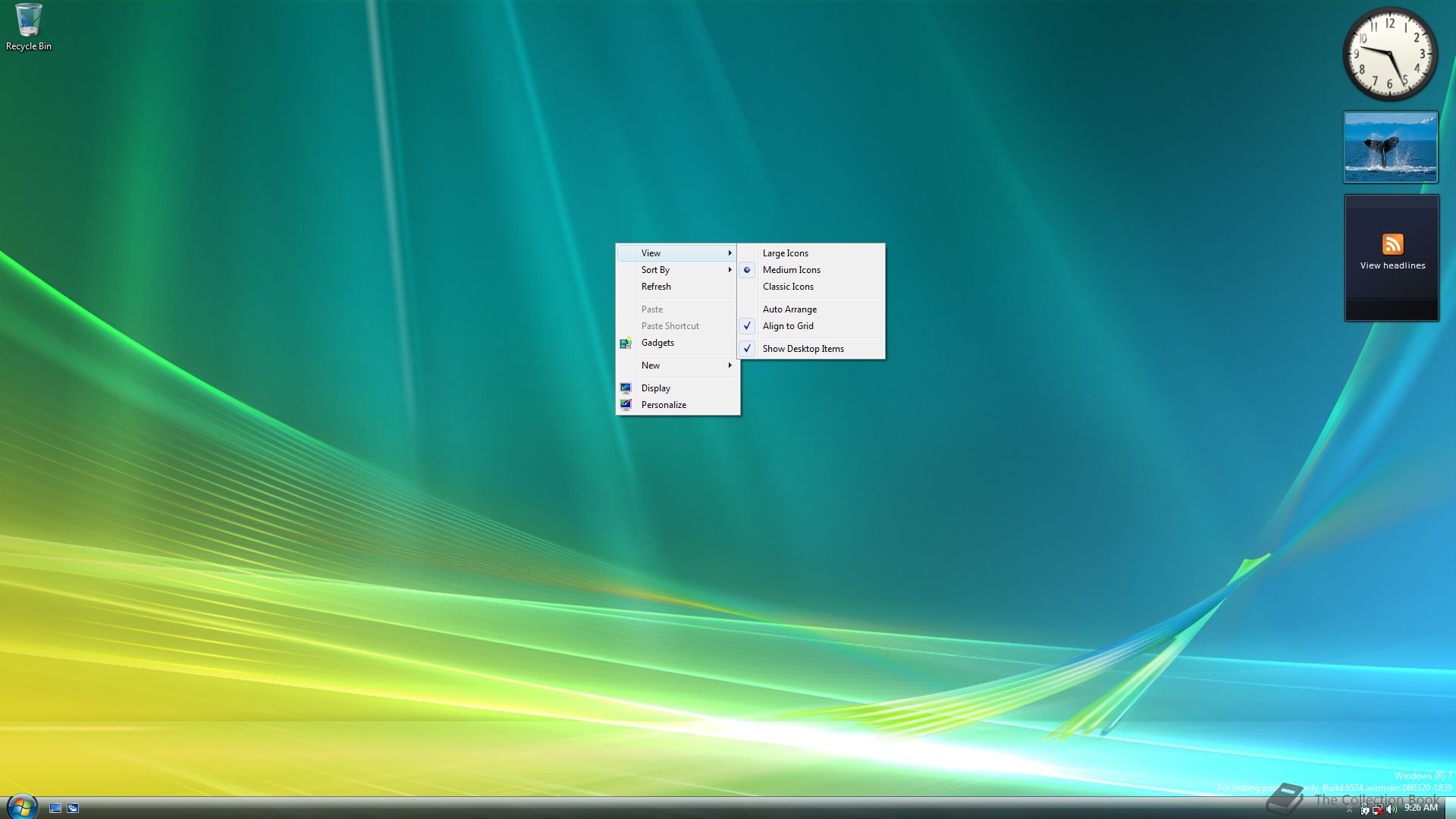Viewport: 1456px width, 819px height.
Task: Expand the New submenu
Action: (678, 366)
